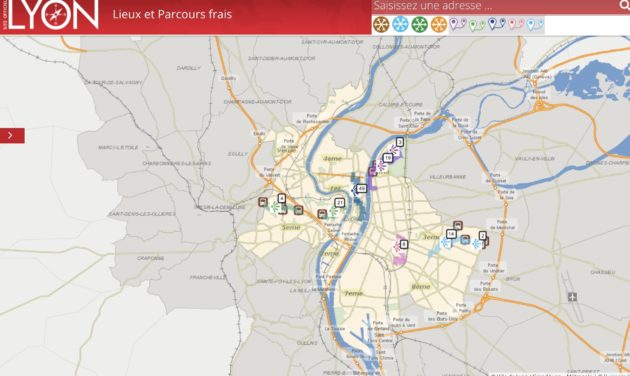Click the cluster marker numbered 2
630x376 pixels.
coord(483,236)
